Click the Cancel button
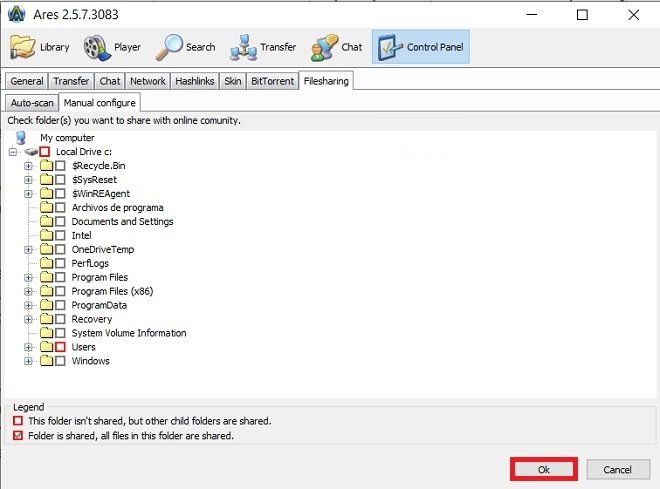The height and width of the screenshot is (489, 660). [617, 469]
